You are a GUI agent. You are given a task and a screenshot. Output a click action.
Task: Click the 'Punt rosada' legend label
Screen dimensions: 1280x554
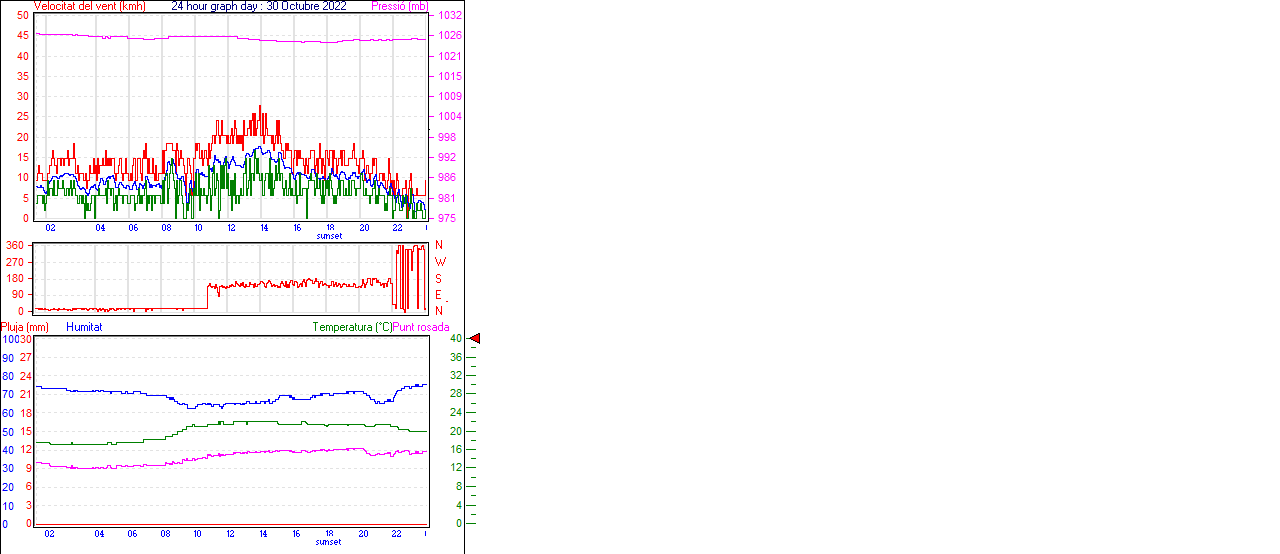coord(421,327)
